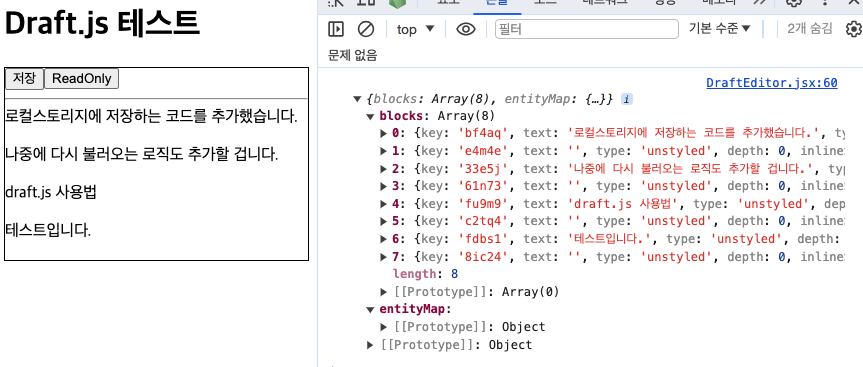The width and height of the screenshot is (863, 367).
Task: Open the 기본 수준 log level dropdown
Action: point(719,29)
